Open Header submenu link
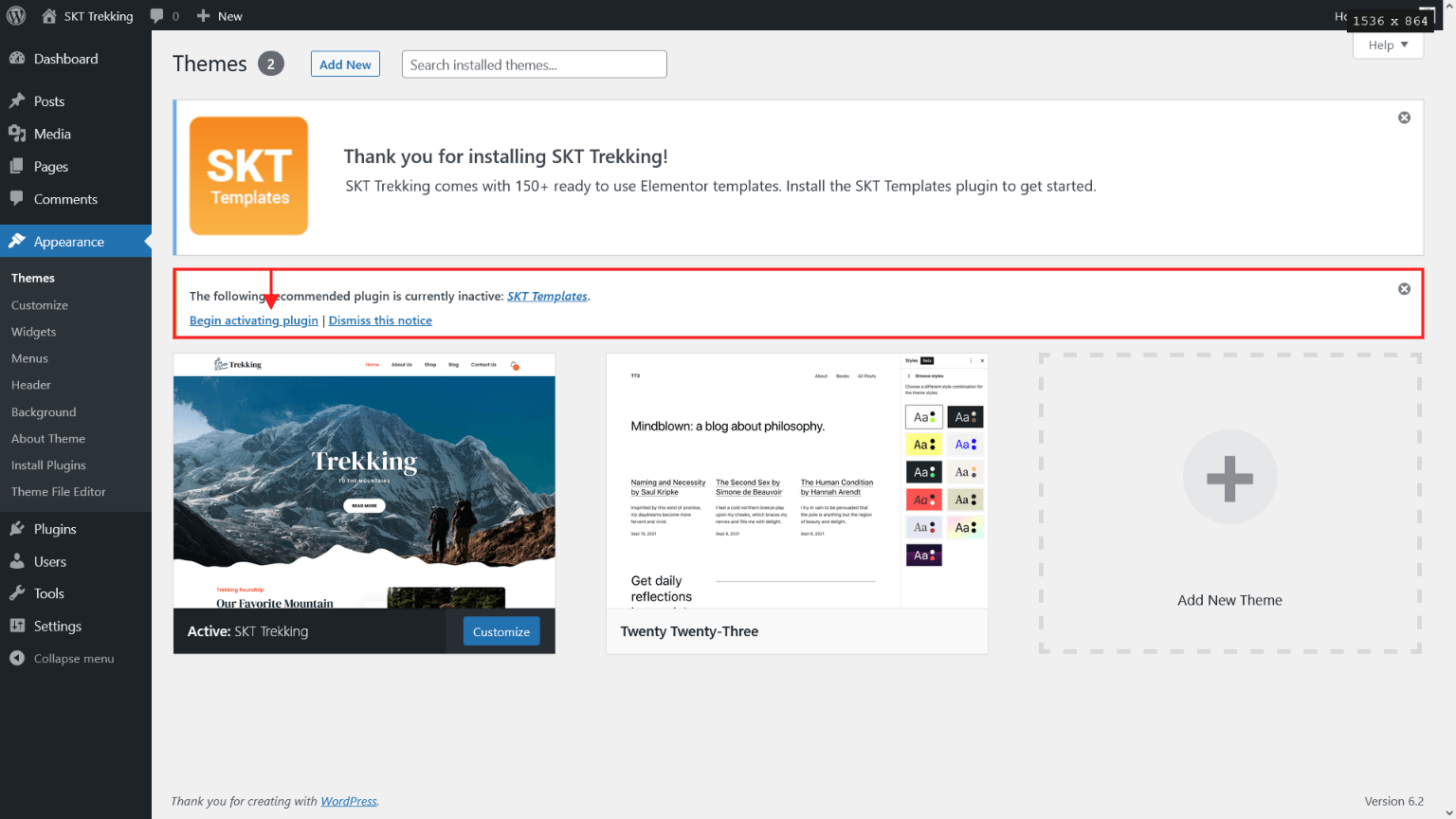The height and width of the screenshot is (819, 1456). click(31, 385)
